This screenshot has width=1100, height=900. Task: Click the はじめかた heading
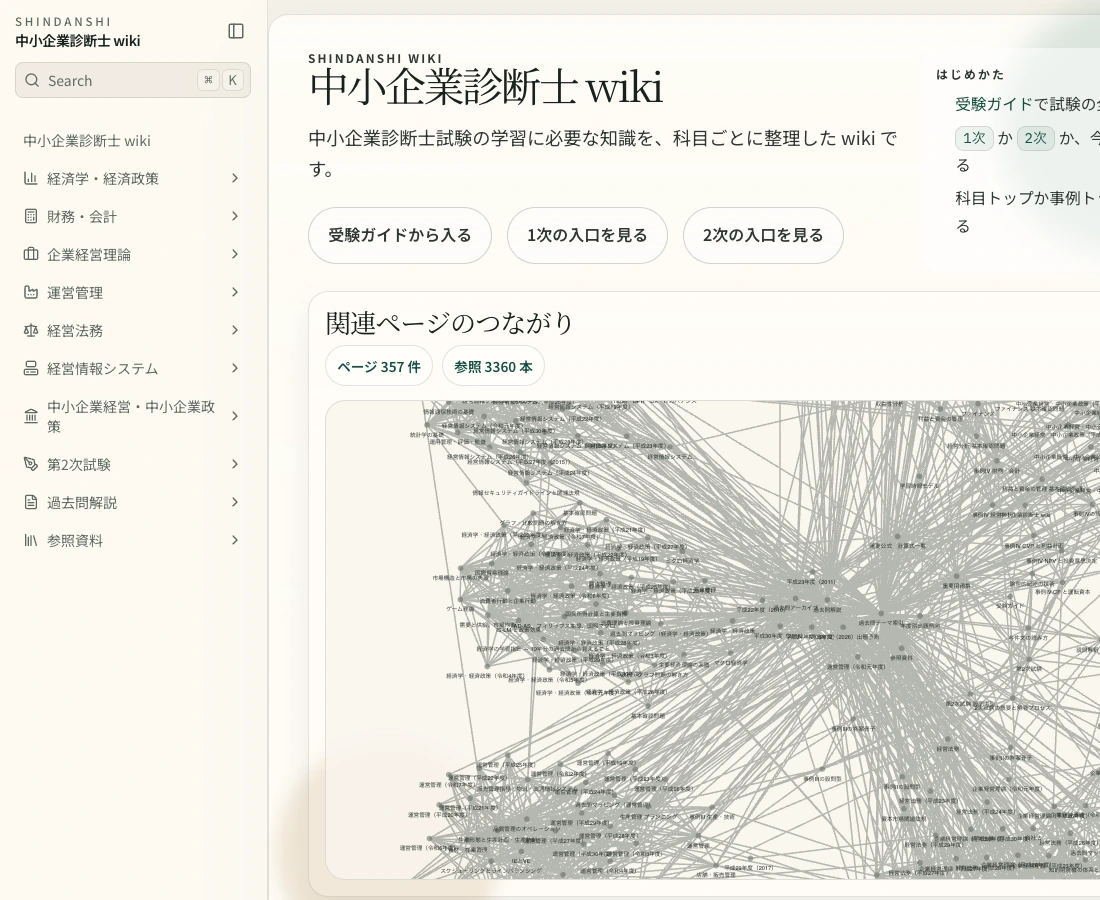pos(970,74)
